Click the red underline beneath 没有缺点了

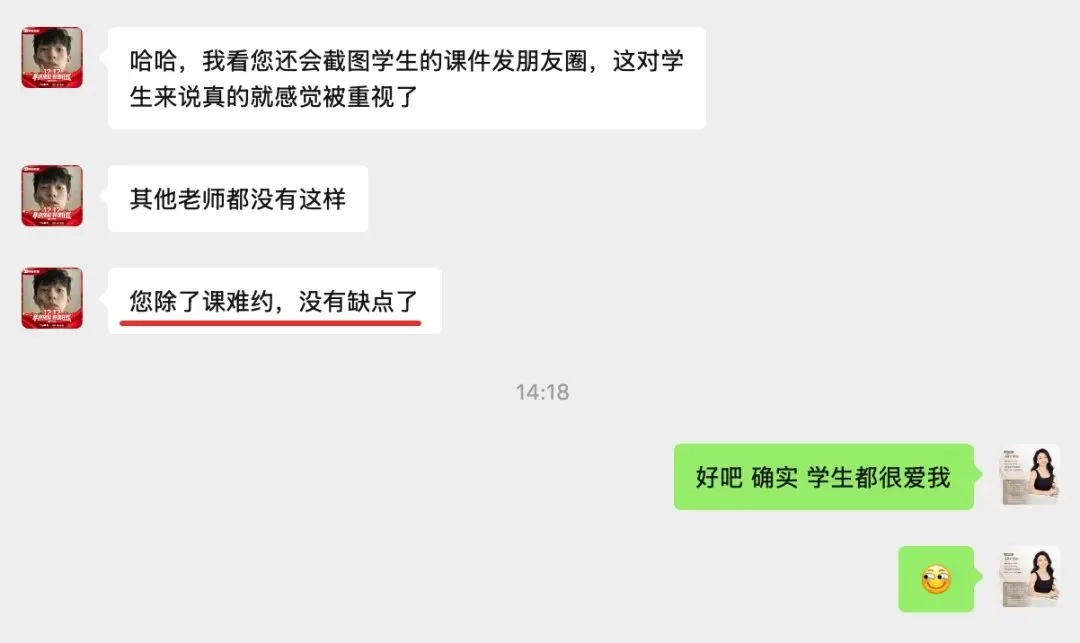(270, 322)
